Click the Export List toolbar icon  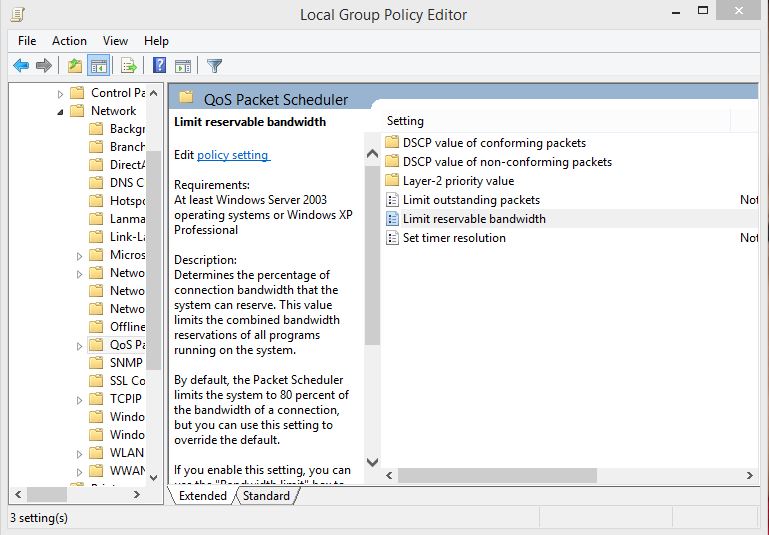tap(128, 65)
